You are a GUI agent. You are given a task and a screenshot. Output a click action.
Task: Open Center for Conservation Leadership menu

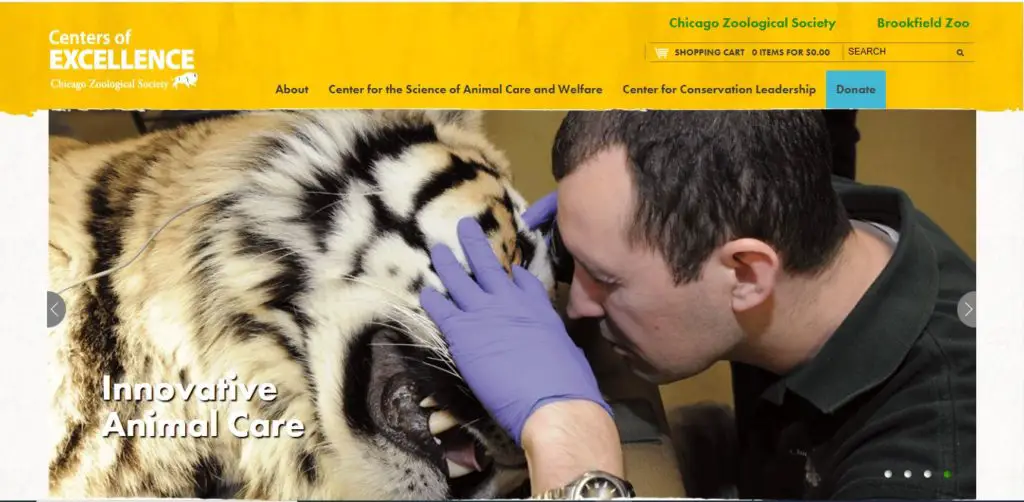pos(719,89)
